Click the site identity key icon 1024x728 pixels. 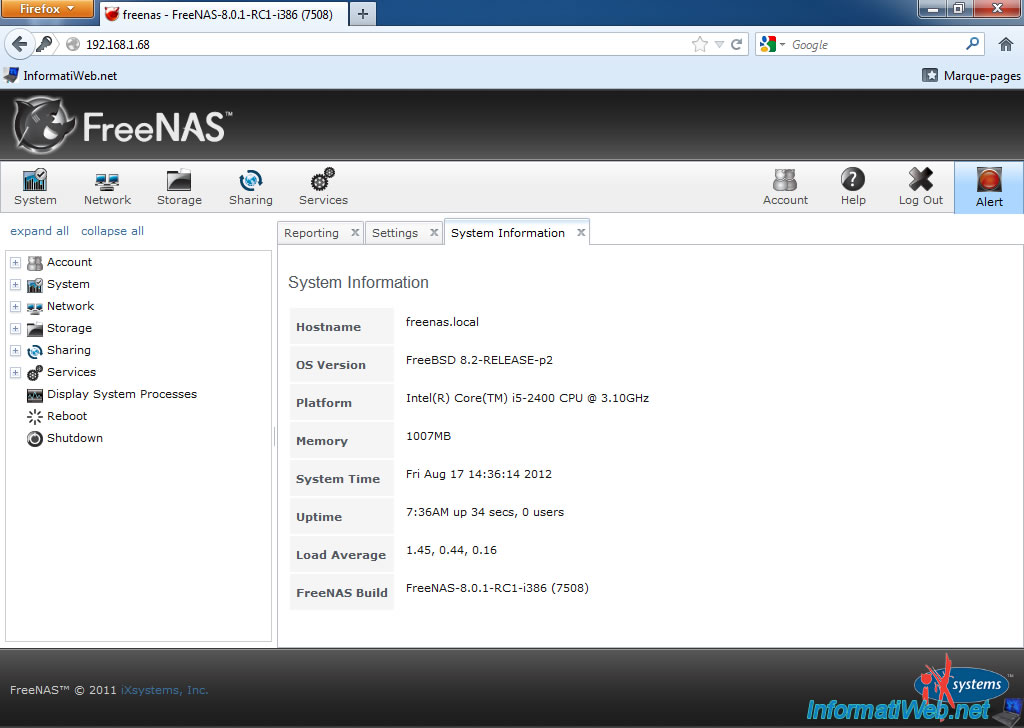click(x=44, y=44)
